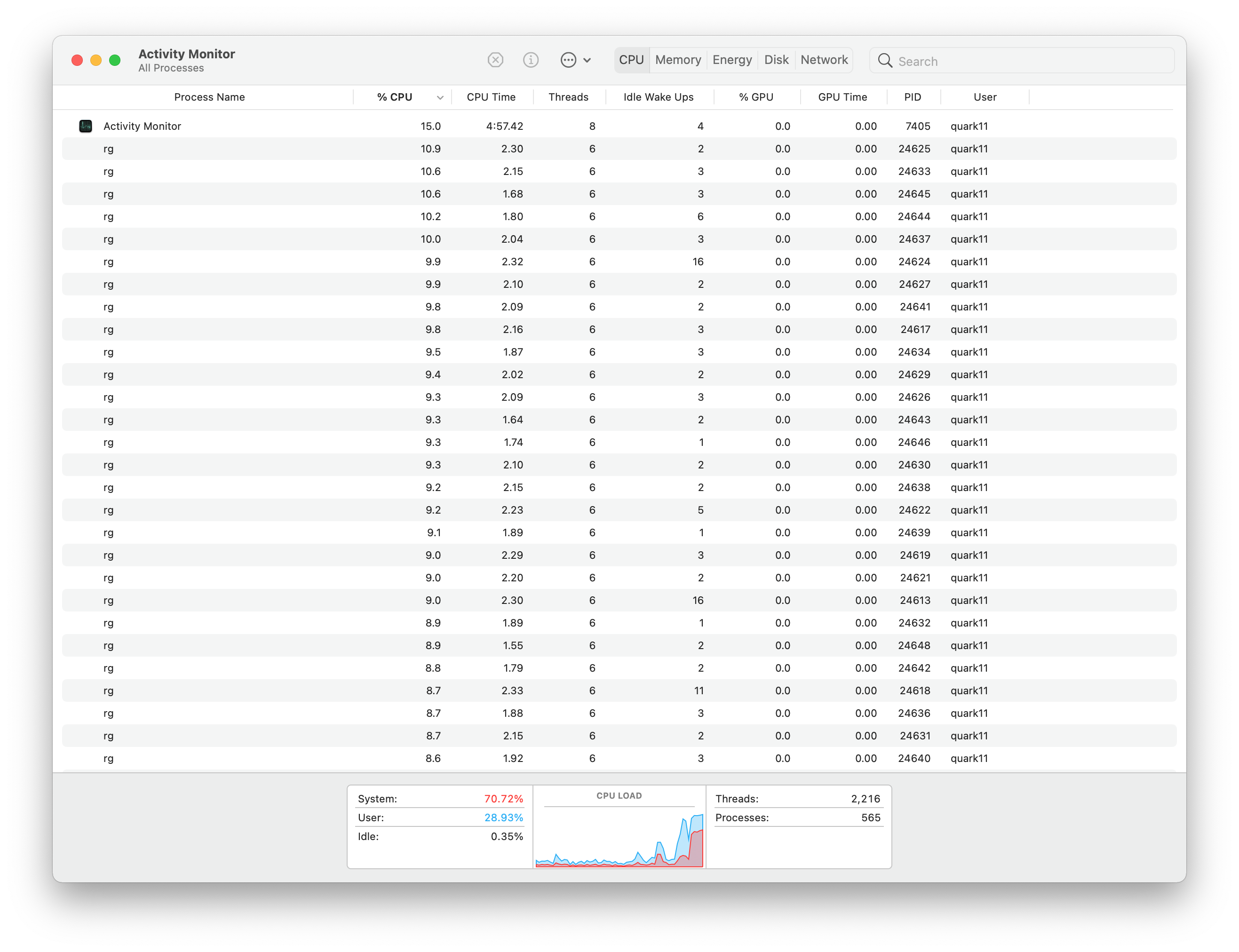The width and height of the screenshot is (1239, 952).
Task: Click into the Search field
Action: [x=1021, y=61]
